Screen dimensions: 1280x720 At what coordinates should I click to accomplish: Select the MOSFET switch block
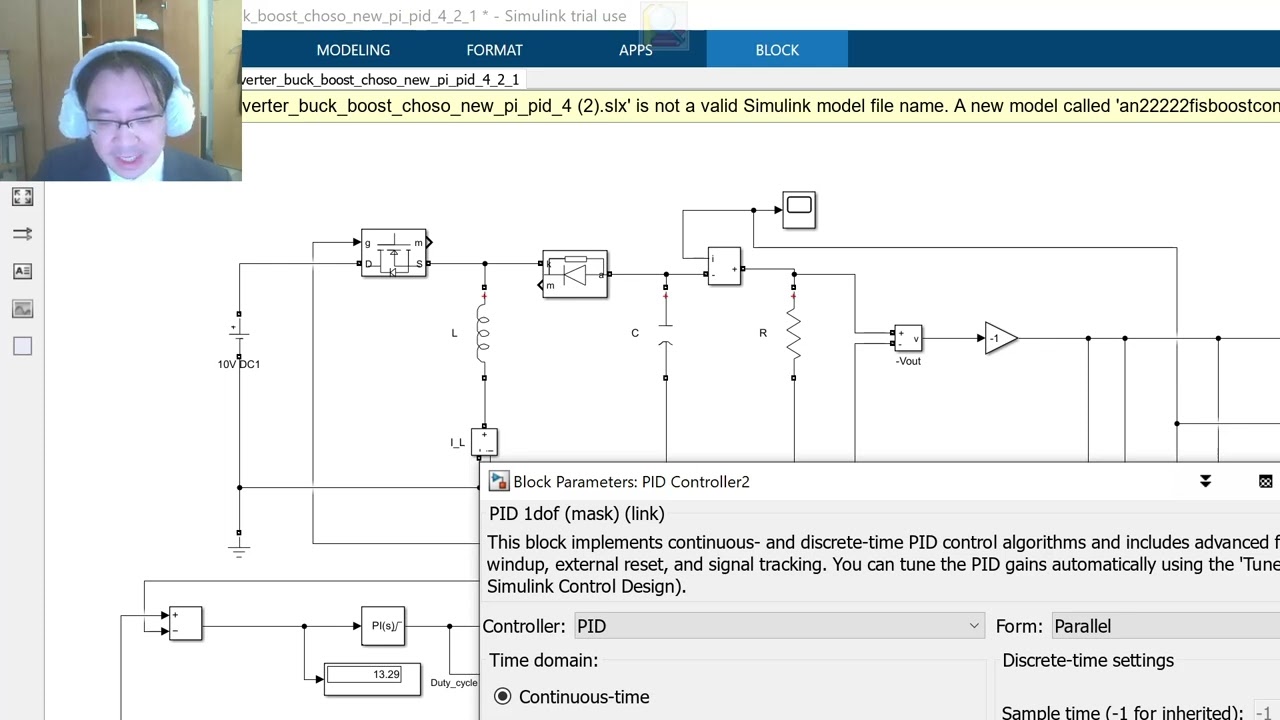click(x=394, y=253)
